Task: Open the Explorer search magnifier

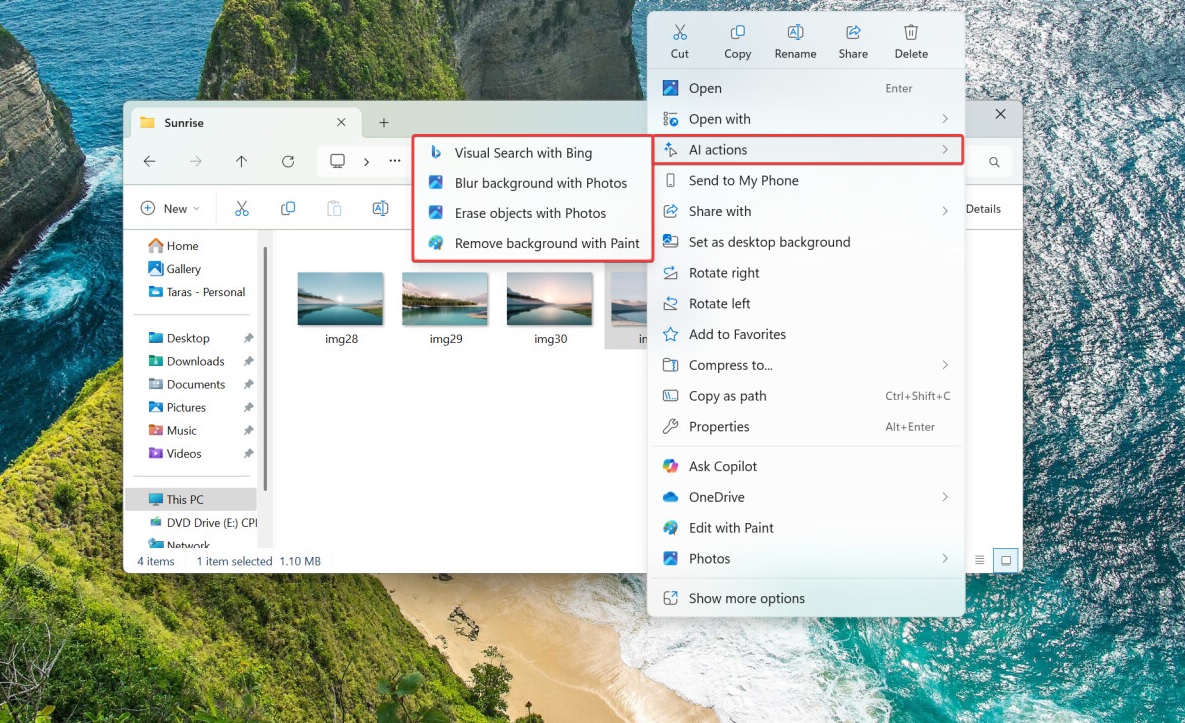Action: (x=995, y=162)
